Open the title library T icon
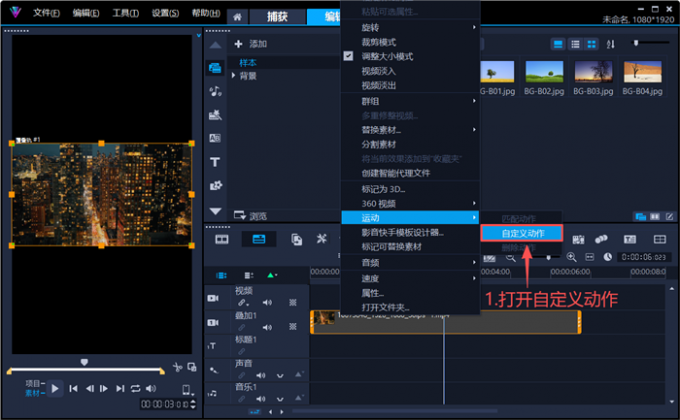 (215, 162)
